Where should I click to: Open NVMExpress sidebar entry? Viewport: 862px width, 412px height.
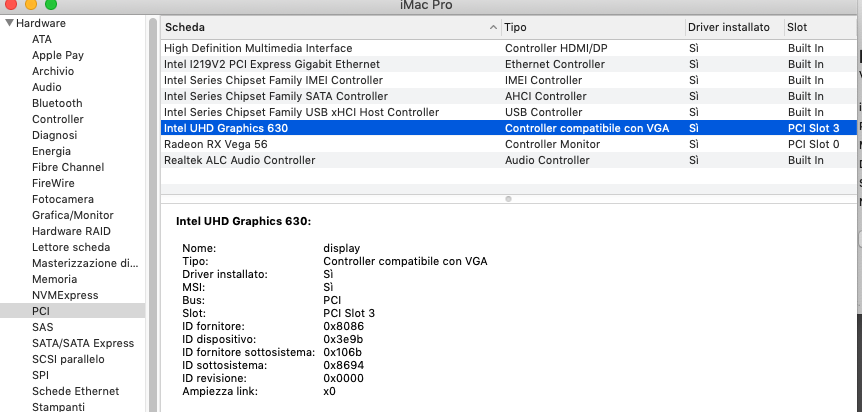65,294
